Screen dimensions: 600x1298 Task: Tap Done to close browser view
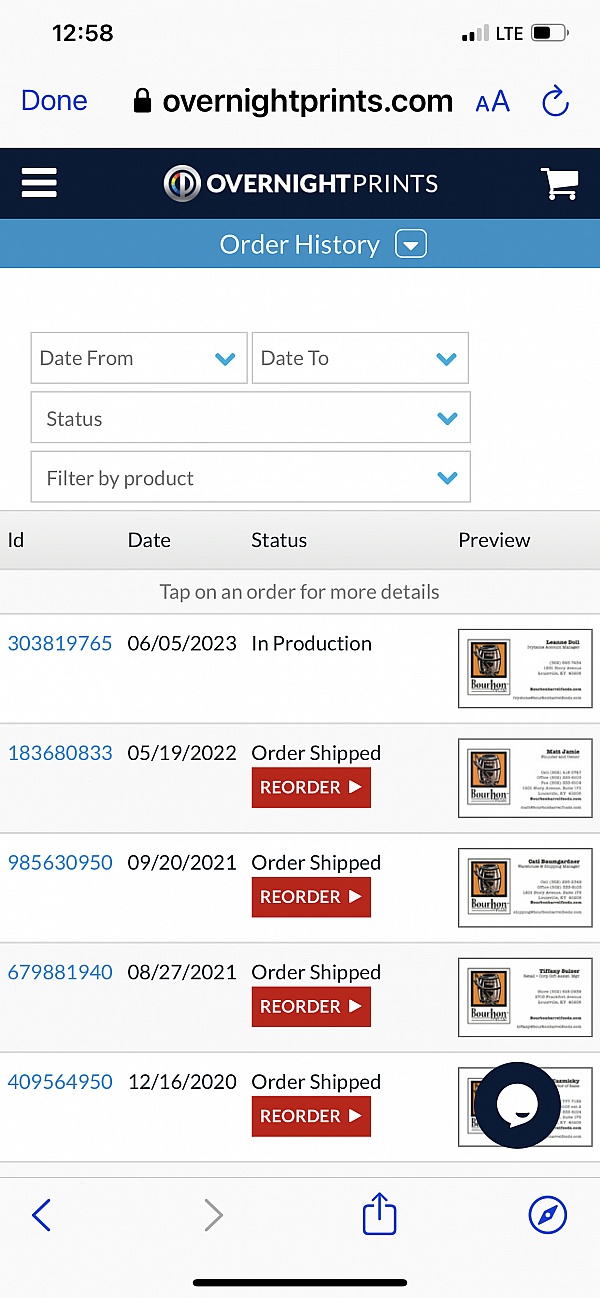click(x=54, y=101)
